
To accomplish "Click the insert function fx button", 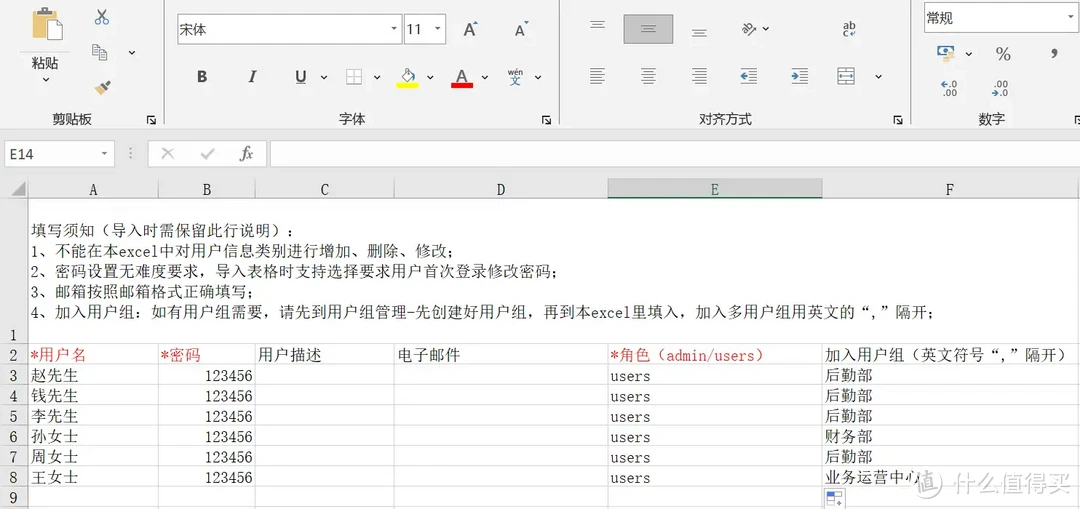I will click(247, 154).
